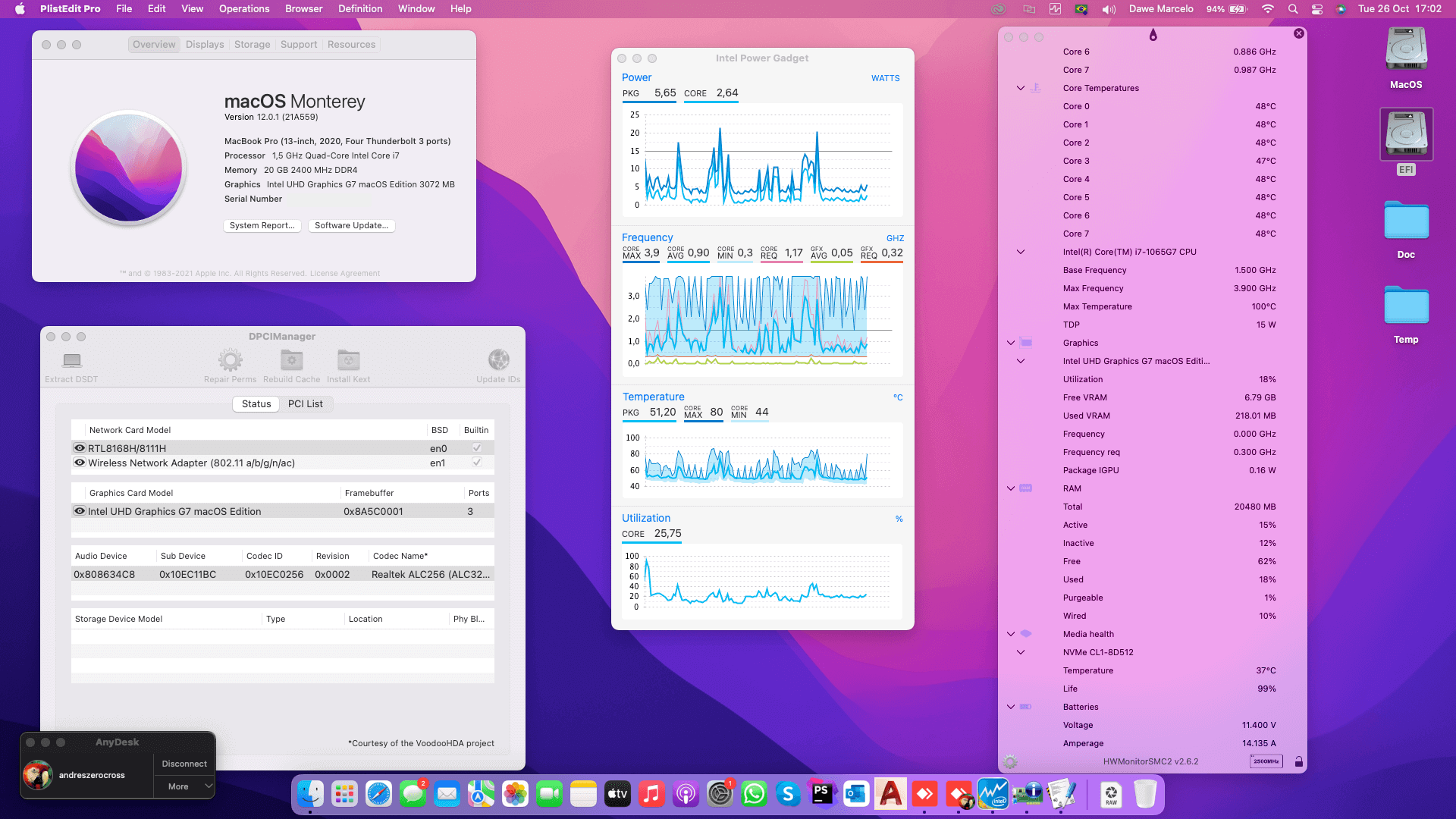Click the Software Update button
This screenshot has width=1456, height=819.
click(352, 225)
